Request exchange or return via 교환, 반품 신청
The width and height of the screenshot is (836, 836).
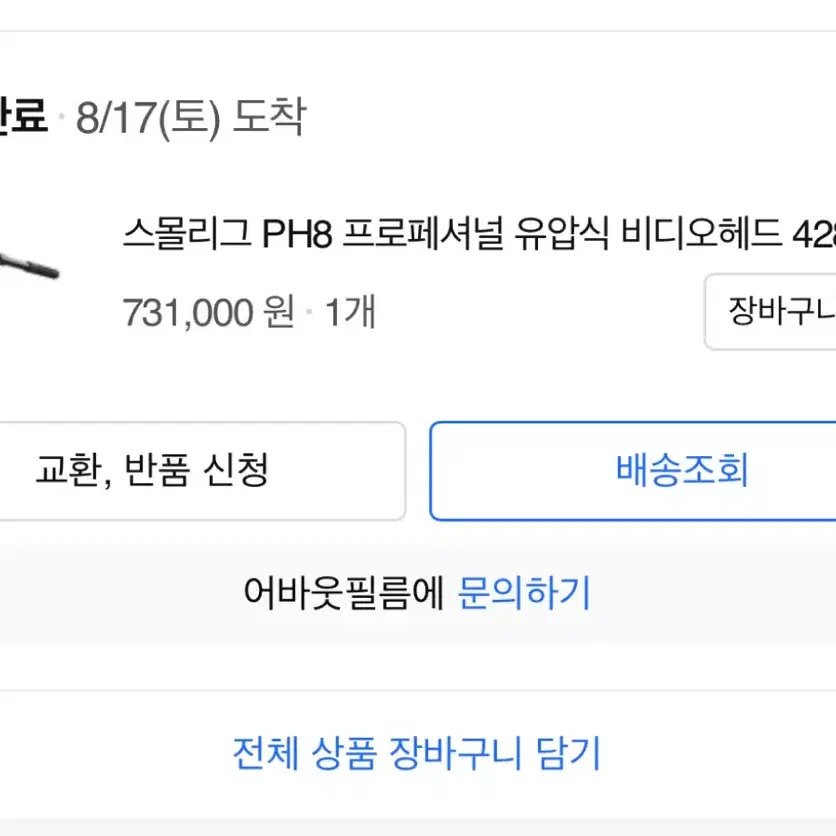click(x=203, y=471)
